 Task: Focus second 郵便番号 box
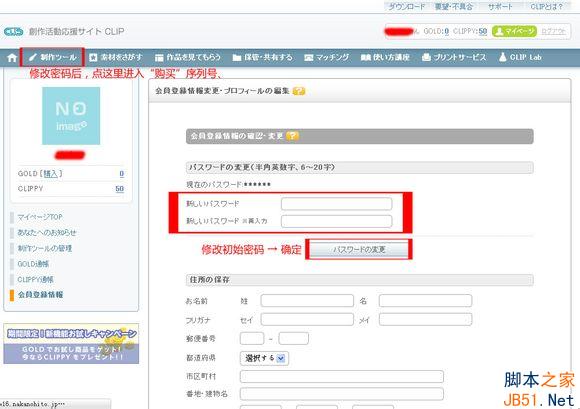coord(294,338)
